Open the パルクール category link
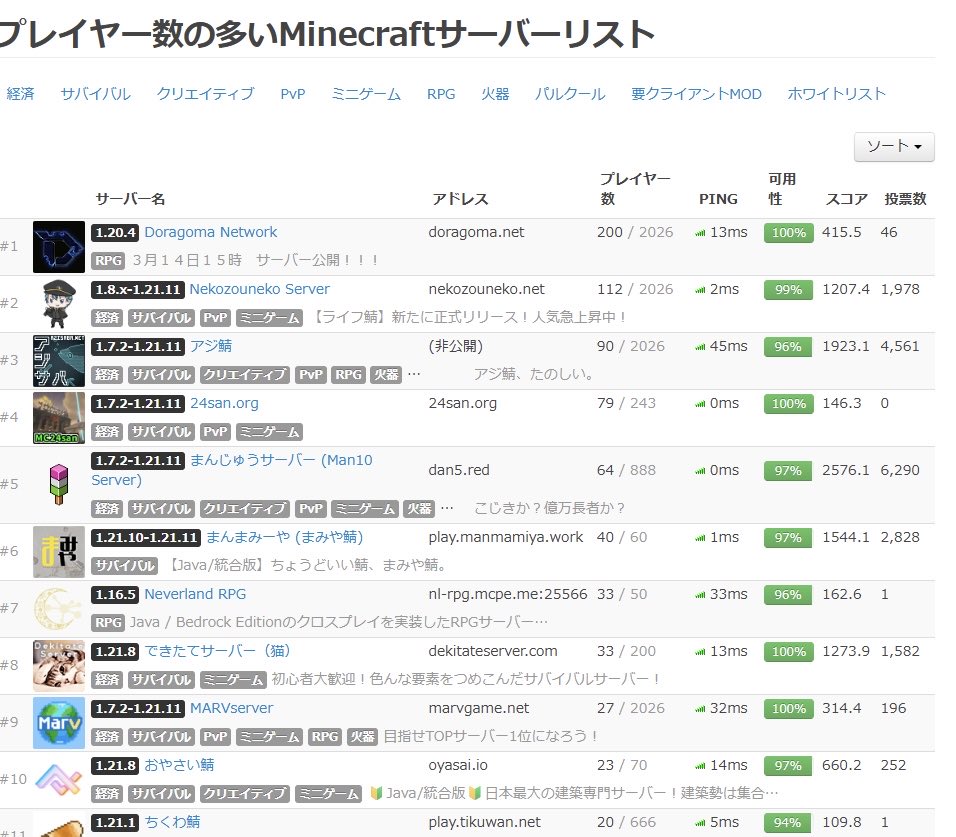Viewport: 956px width, 837px height. 570,94
